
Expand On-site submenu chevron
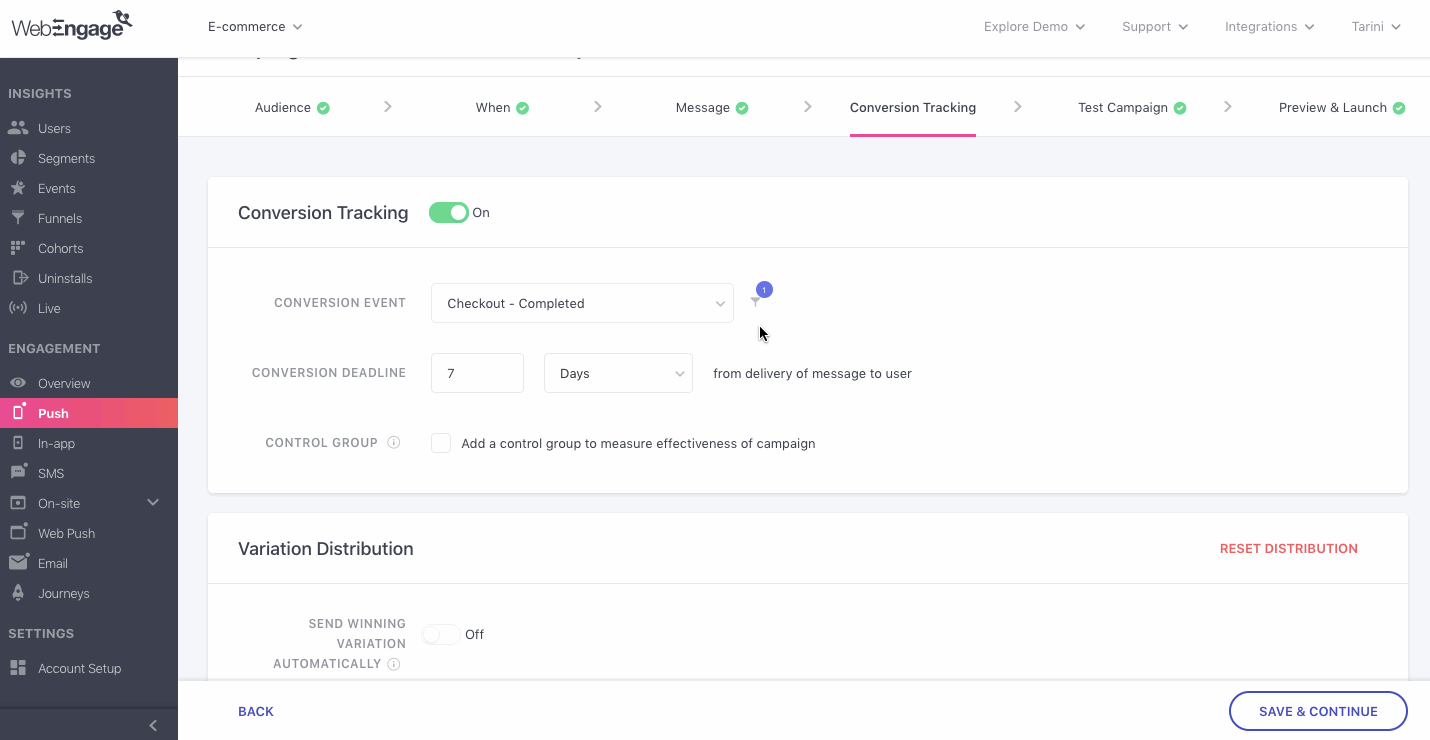tap(153, 502)
